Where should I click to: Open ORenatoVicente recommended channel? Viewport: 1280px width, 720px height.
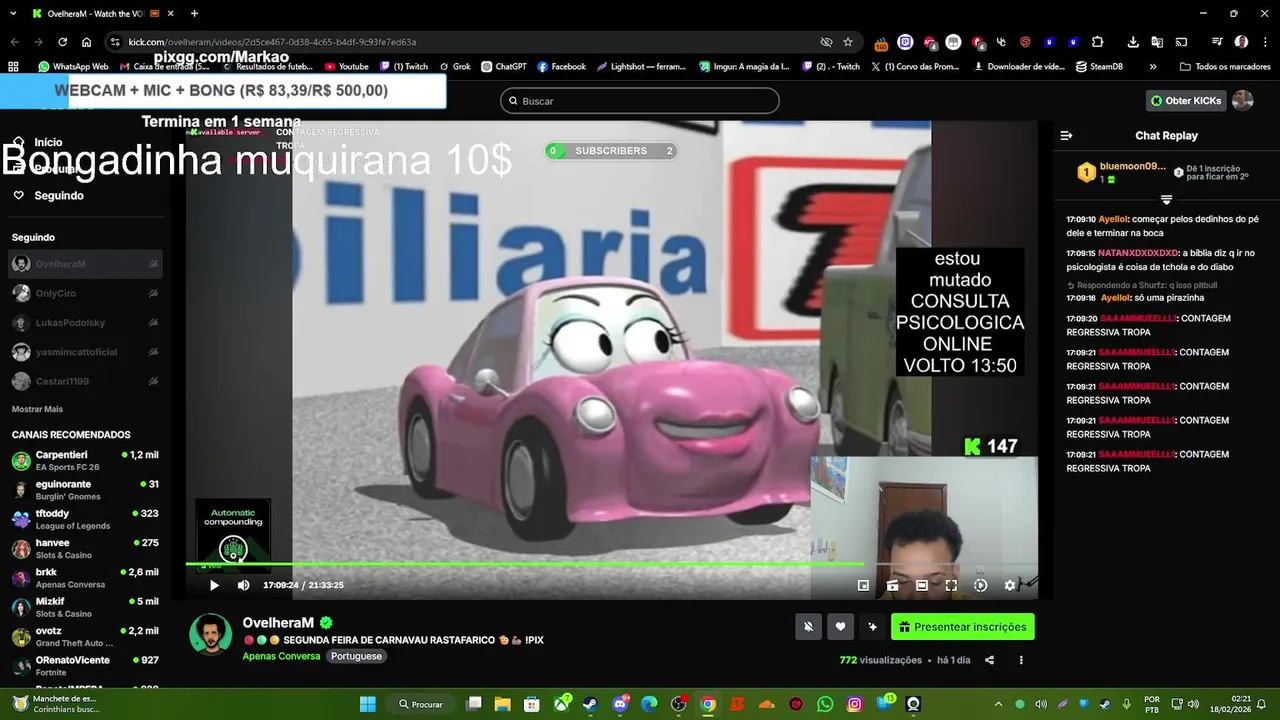(x=86, y=666)
